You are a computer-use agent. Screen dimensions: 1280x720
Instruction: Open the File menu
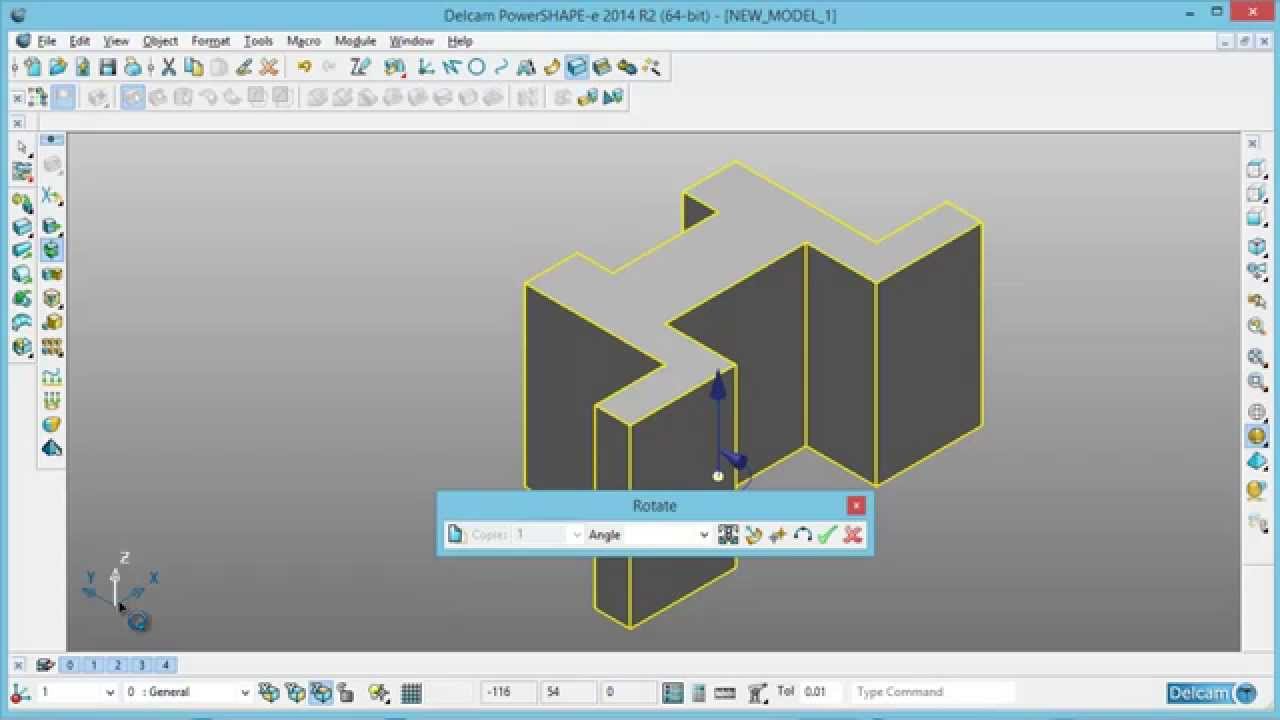[46, 41]
